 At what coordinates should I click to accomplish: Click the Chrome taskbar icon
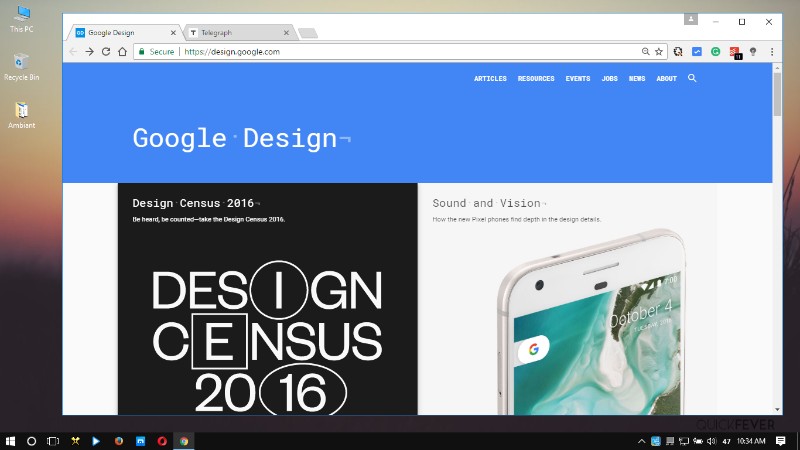(x=184, y=441)
